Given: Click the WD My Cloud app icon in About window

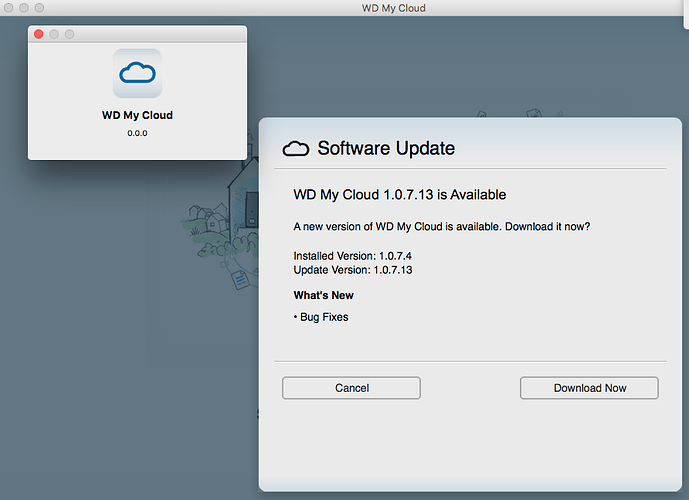Looking at the screenshot, I should point(137,73).
